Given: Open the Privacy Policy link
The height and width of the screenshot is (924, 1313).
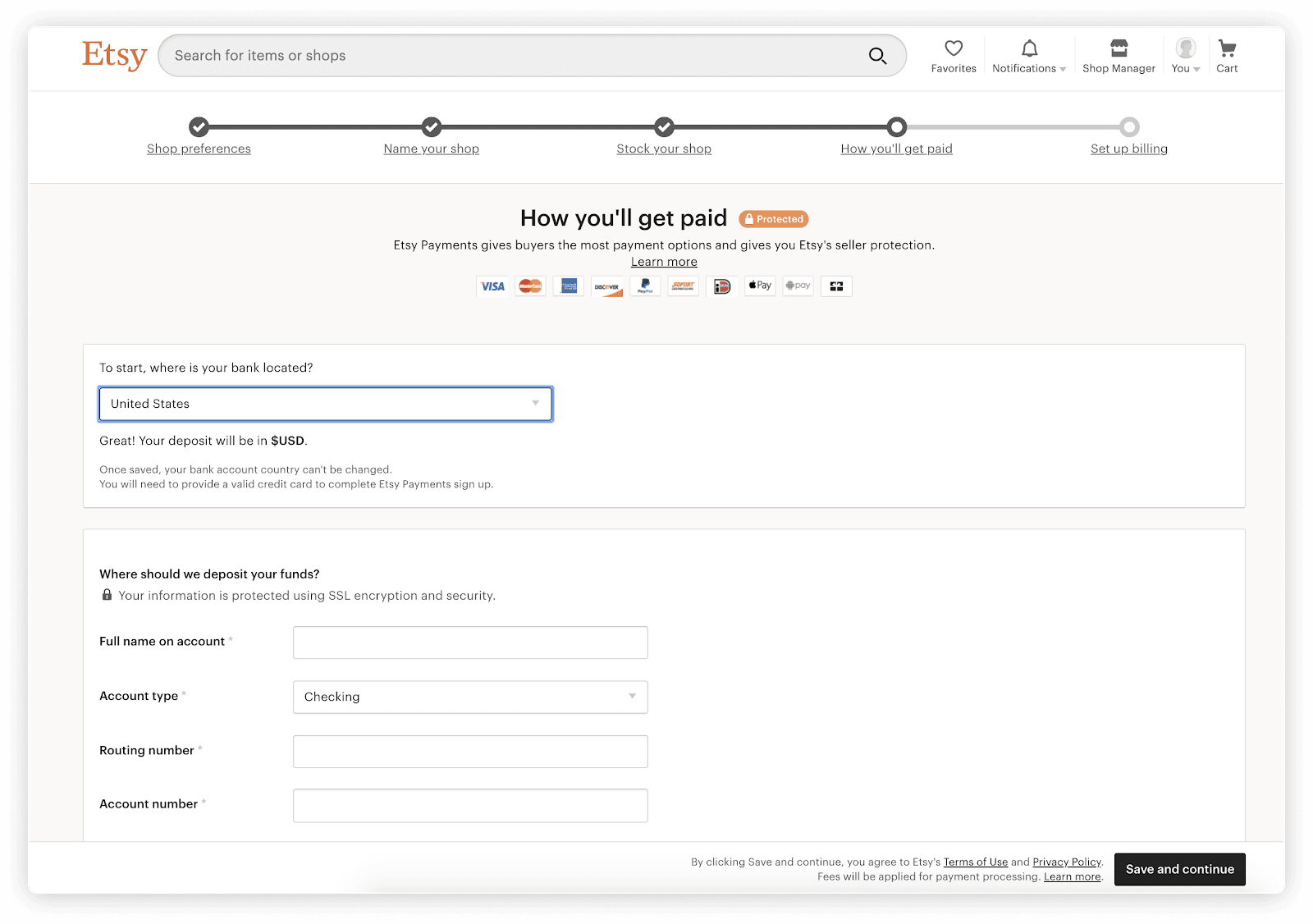Looking at the screenshot, I should 1067,862.
